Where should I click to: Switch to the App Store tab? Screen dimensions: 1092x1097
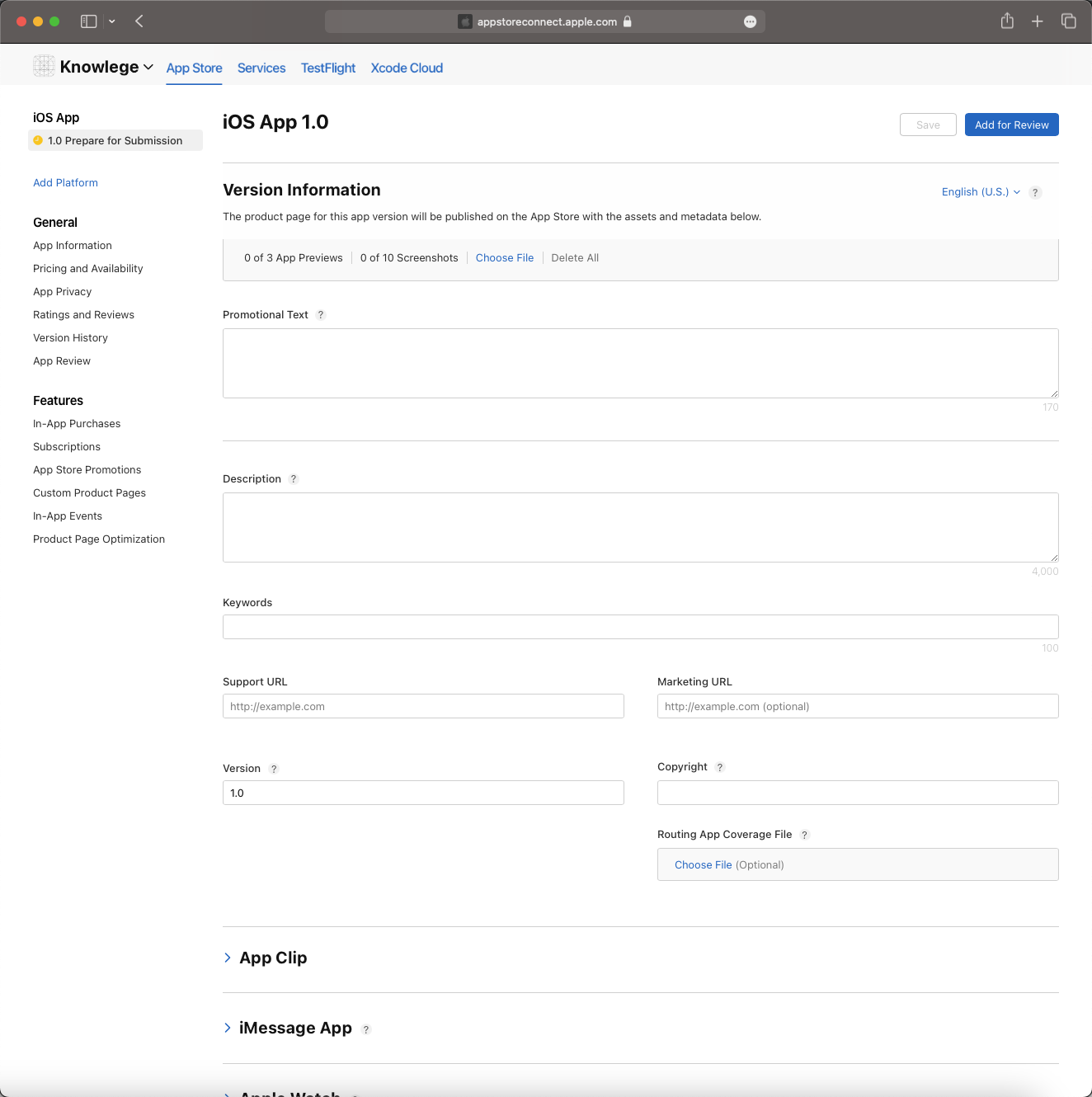pos(194,68)
